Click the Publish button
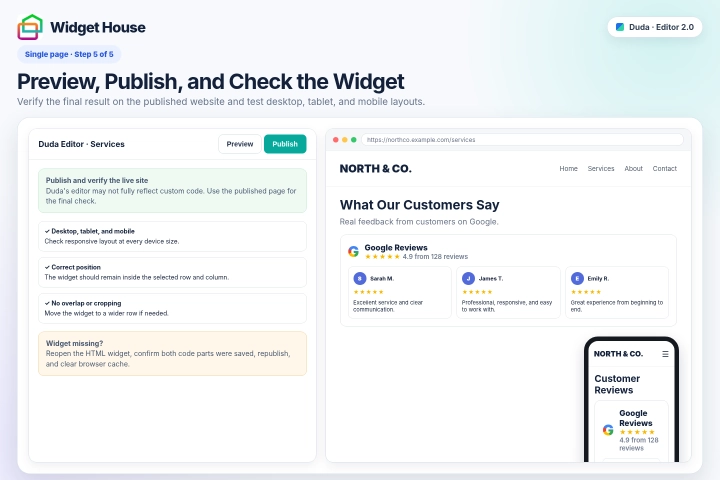 point(285,144)
